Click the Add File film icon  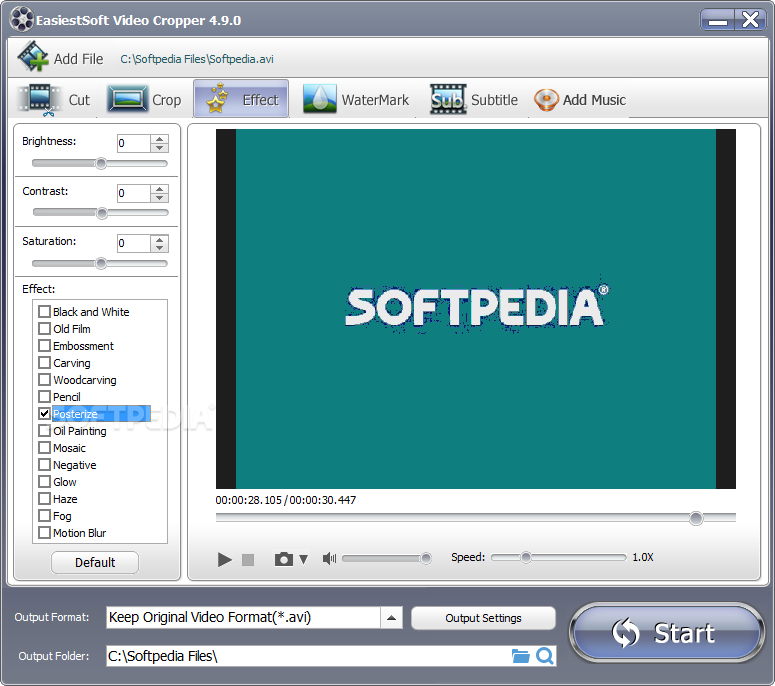click(x=33, y=56)
